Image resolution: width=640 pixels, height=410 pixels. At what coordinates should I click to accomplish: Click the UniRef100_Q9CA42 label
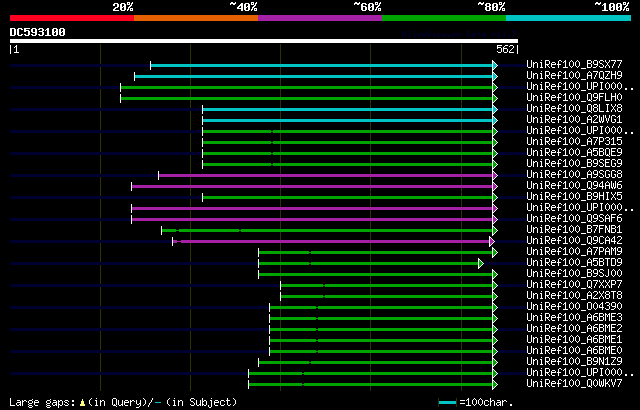click(x=574, y=241)
